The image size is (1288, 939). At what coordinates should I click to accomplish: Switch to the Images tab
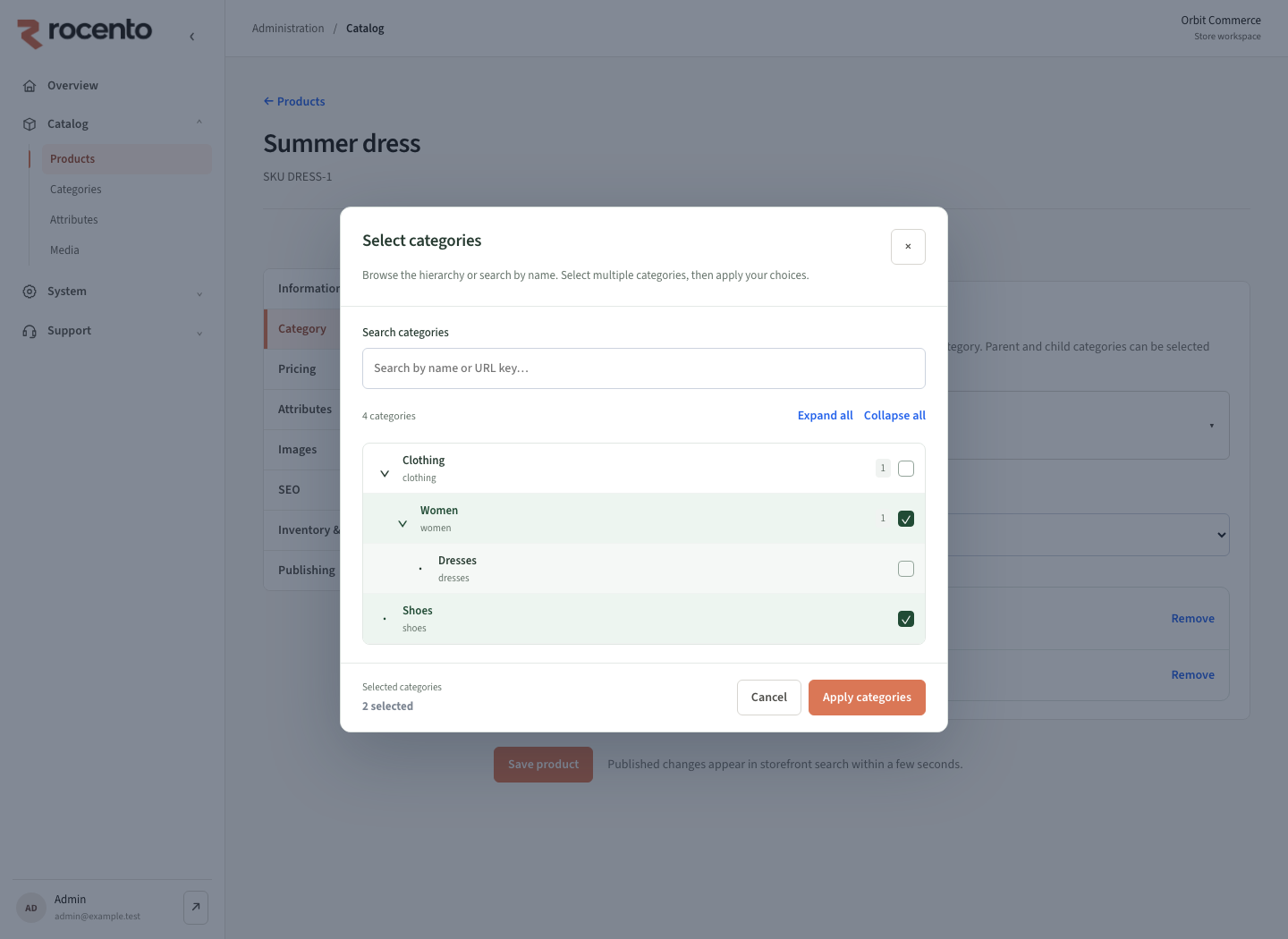[x=302, y=450]
